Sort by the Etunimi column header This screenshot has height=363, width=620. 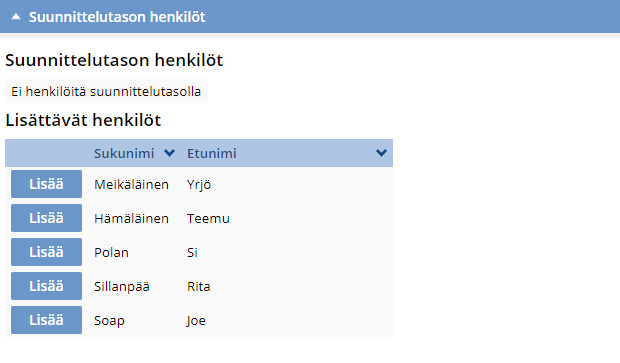(x=212, y=153)
